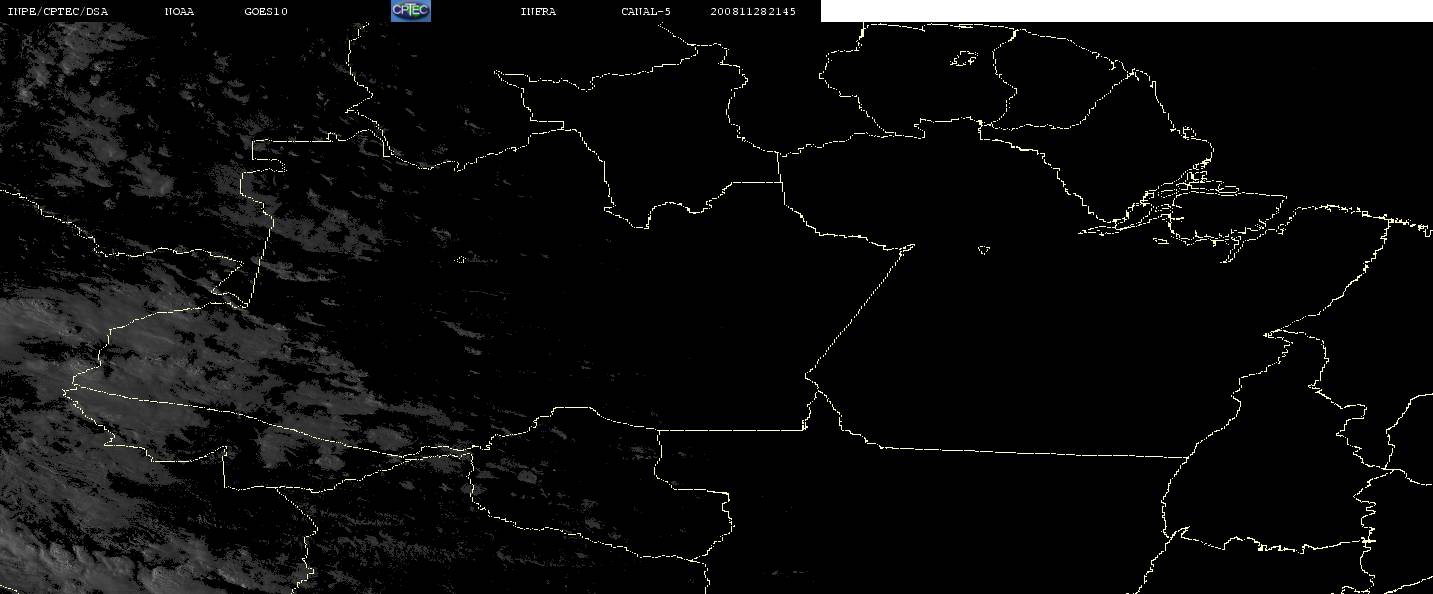
Task: Click the GOES10 satellite label
Action: click(x=266, y=11)
